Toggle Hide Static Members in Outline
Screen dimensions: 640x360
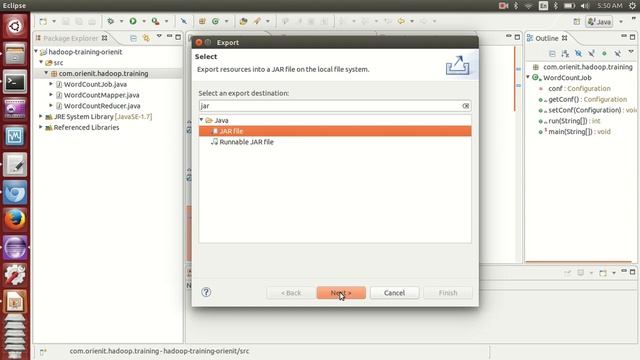tap(591, 53)
